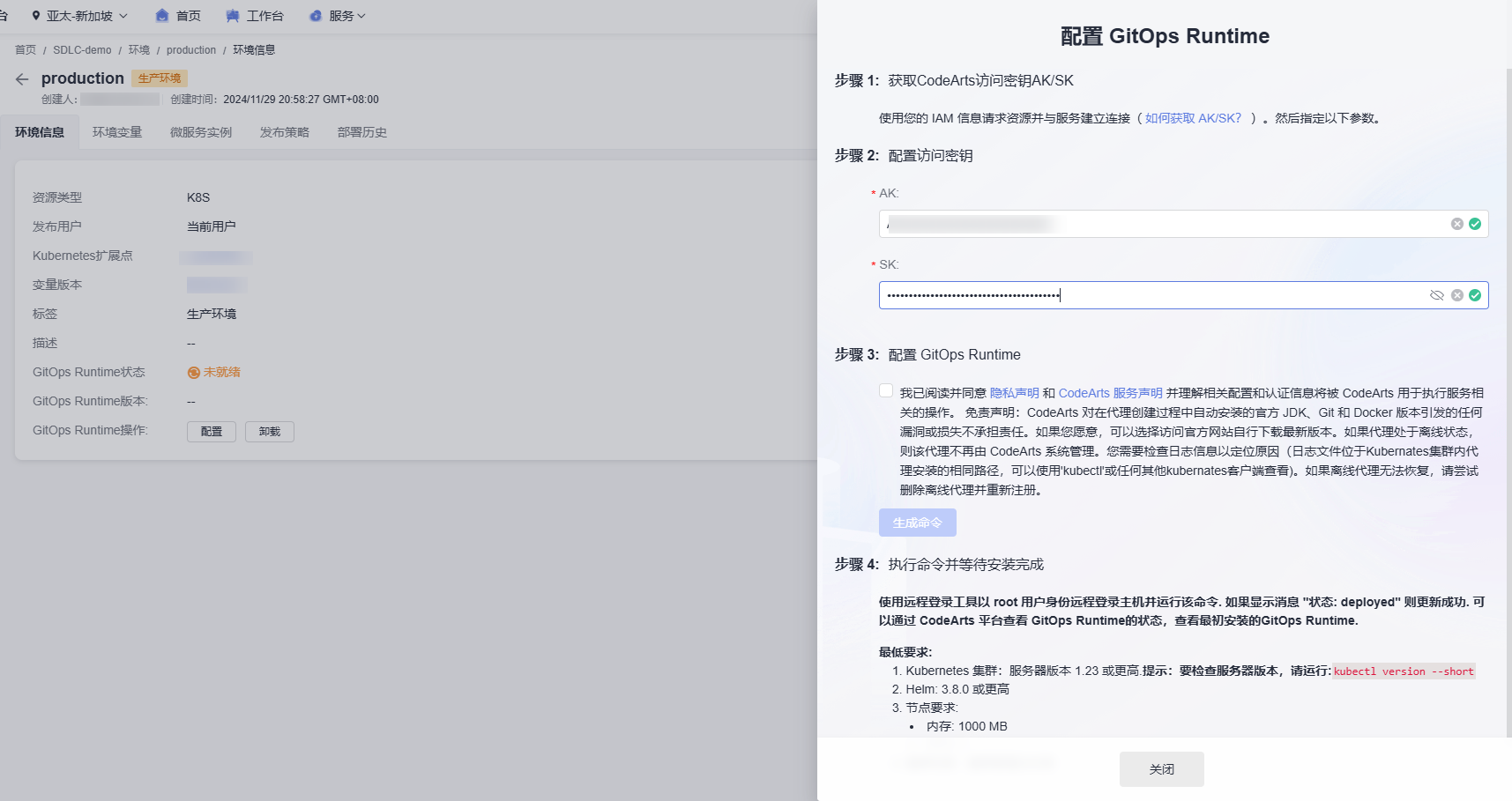Click the production environment title
The width and height of the screenshot is (1512, 801).
(x=83, y=78)
